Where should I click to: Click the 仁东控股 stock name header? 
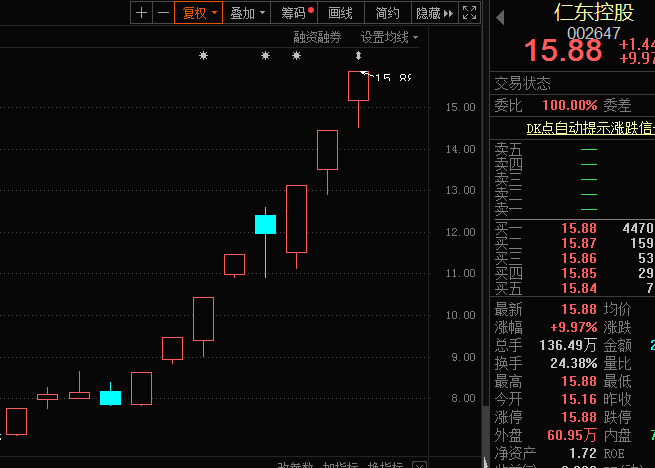(594, 12)
